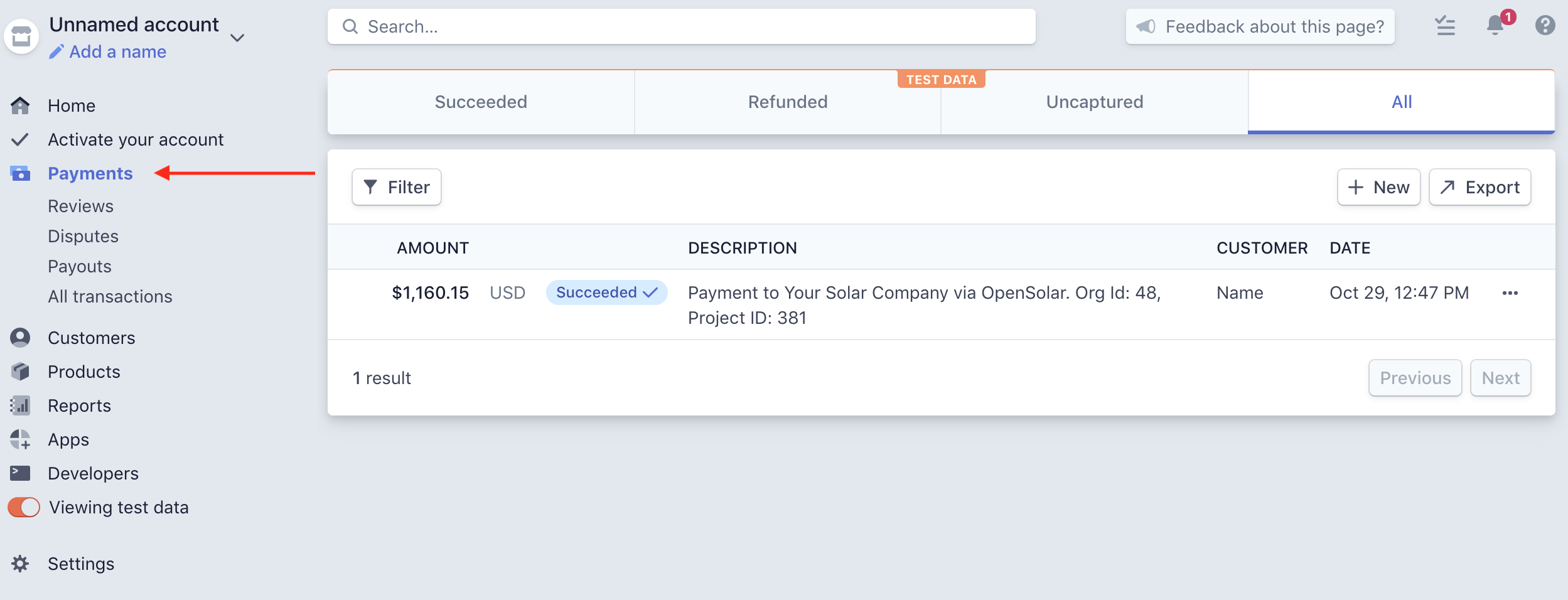Focus the Search input field
Image resolution: width=1568 pixels, height=600 pixels.
pos(682,26)
